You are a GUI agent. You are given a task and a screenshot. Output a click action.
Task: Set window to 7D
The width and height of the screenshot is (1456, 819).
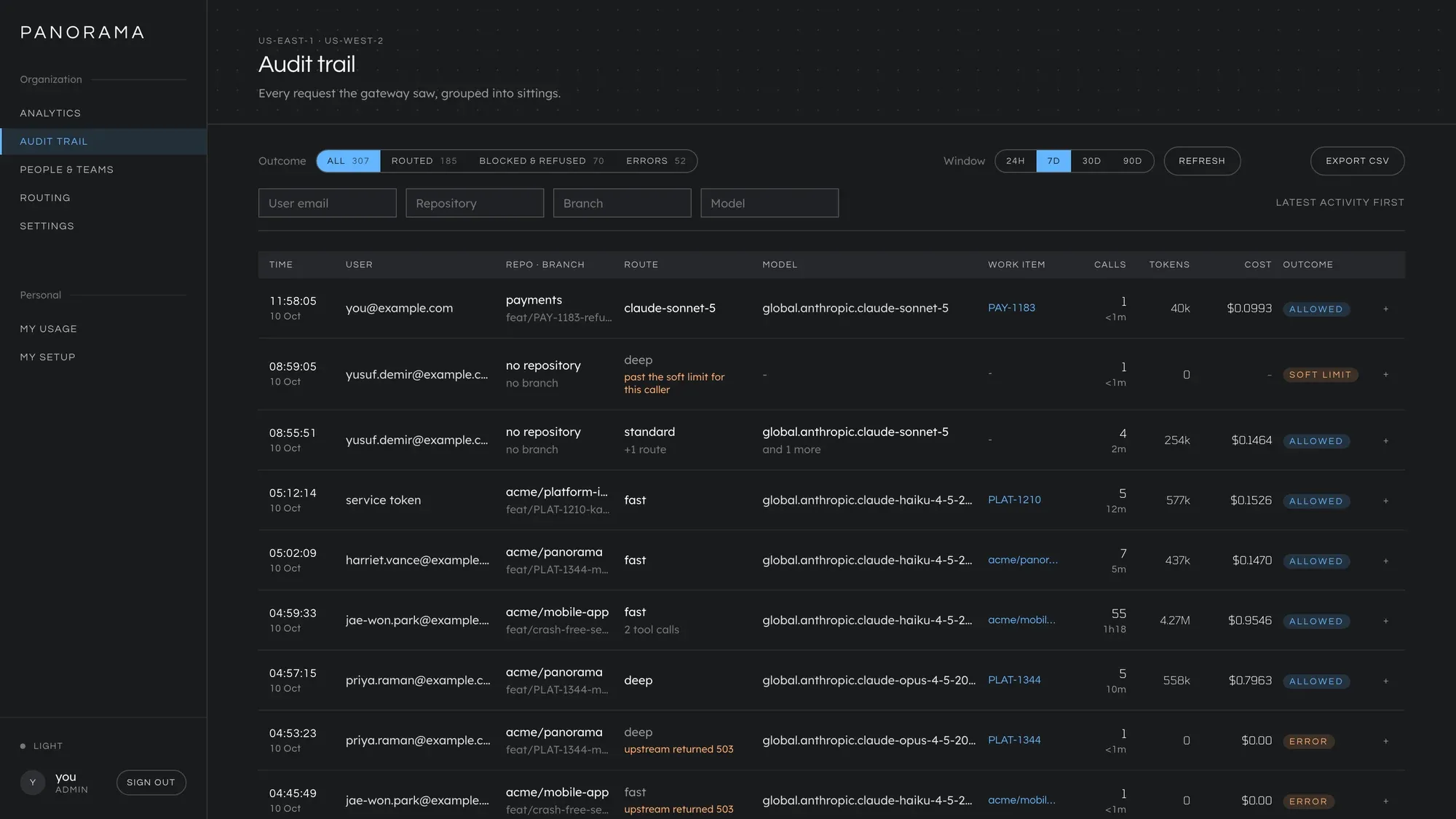tap(1053, 161)
